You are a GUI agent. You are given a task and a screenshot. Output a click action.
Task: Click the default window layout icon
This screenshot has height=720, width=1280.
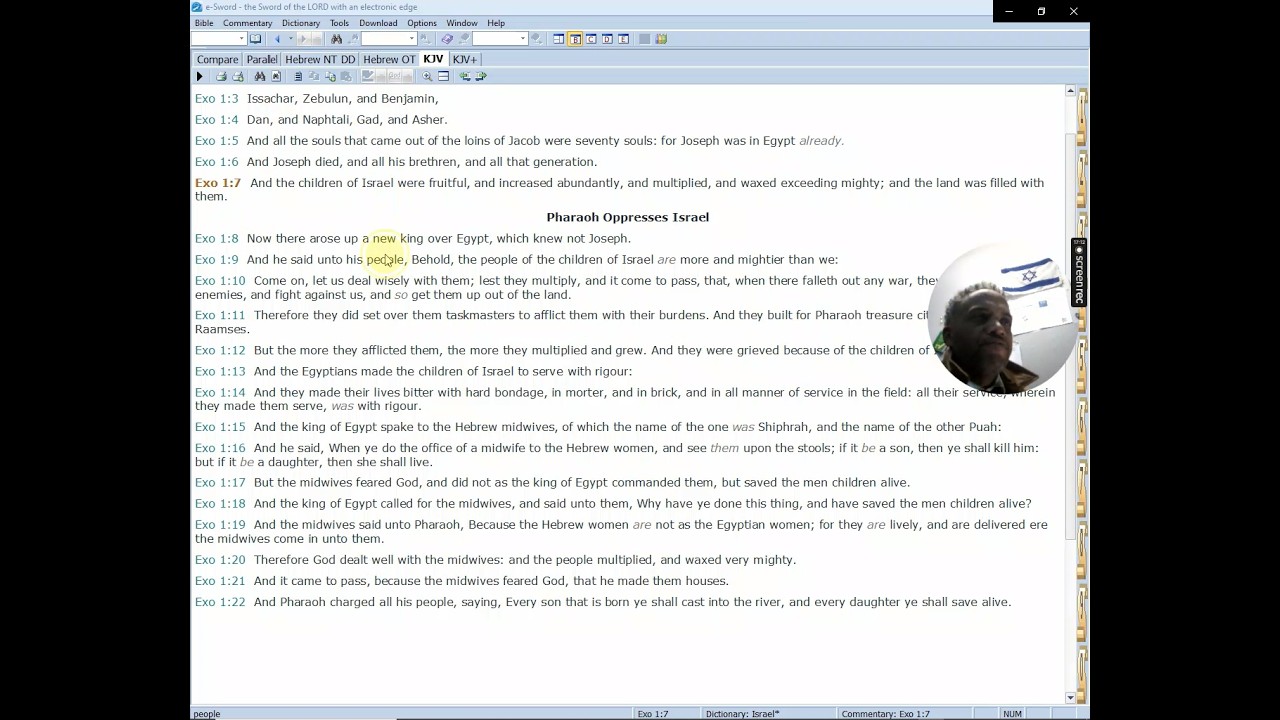coord(559,39)
